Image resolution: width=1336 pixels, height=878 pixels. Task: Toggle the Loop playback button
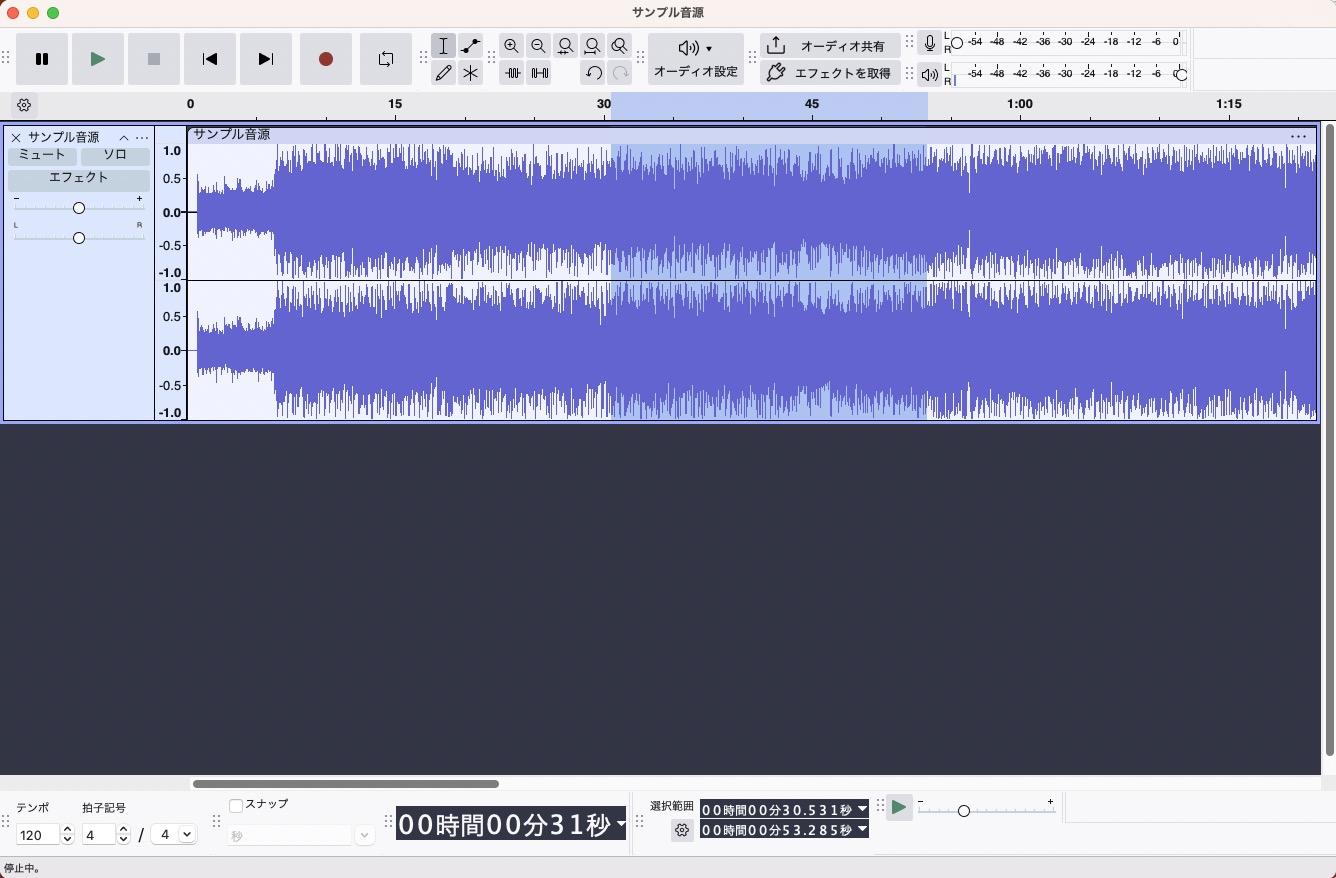tap(385, 59)
